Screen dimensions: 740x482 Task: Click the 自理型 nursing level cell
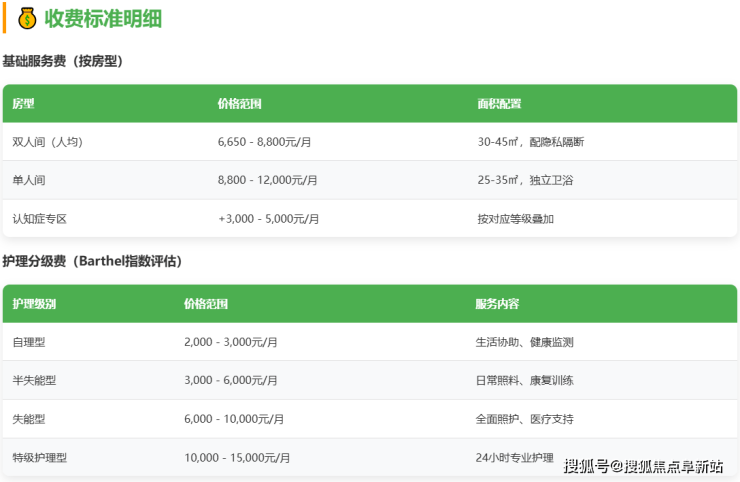(x=29, y=342)
